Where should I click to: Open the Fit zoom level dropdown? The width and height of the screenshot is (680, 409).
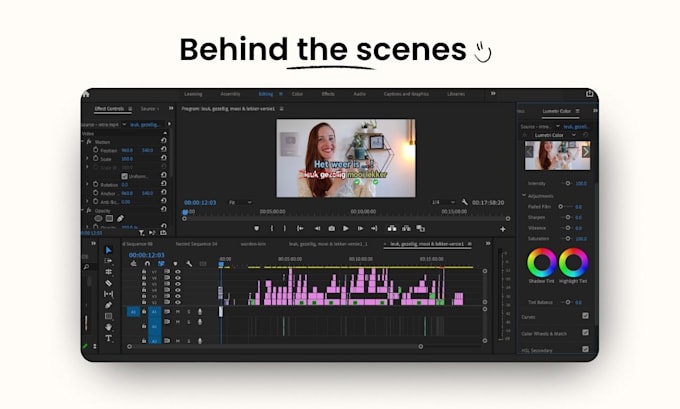(240, 202)
